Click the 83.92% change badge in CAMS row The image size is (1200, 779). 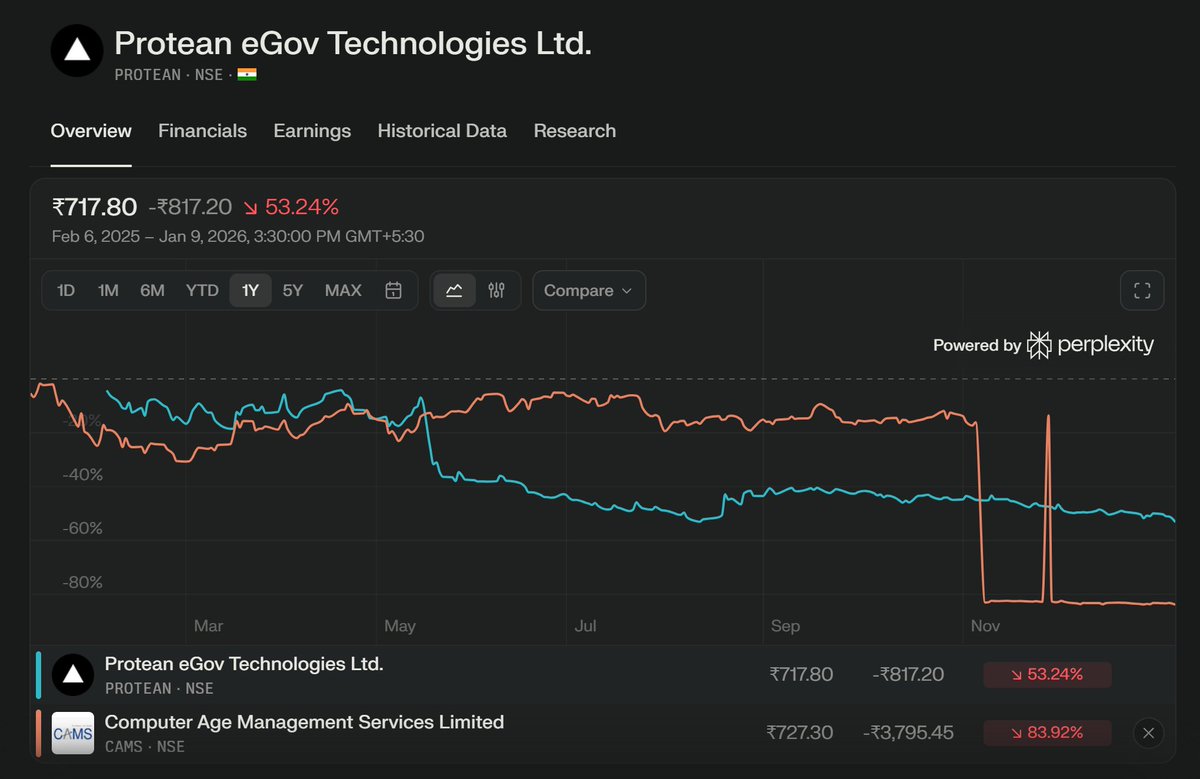[x=1047, y=733]
